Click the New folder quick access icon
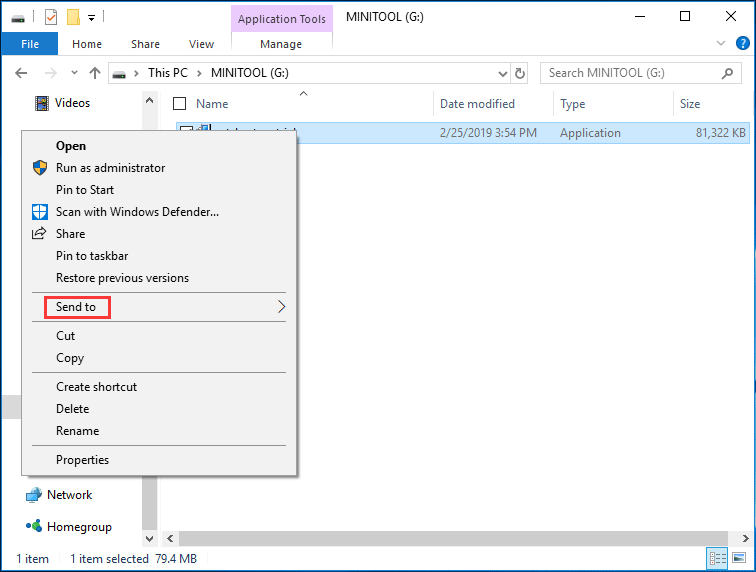 [x=73, y=18]
